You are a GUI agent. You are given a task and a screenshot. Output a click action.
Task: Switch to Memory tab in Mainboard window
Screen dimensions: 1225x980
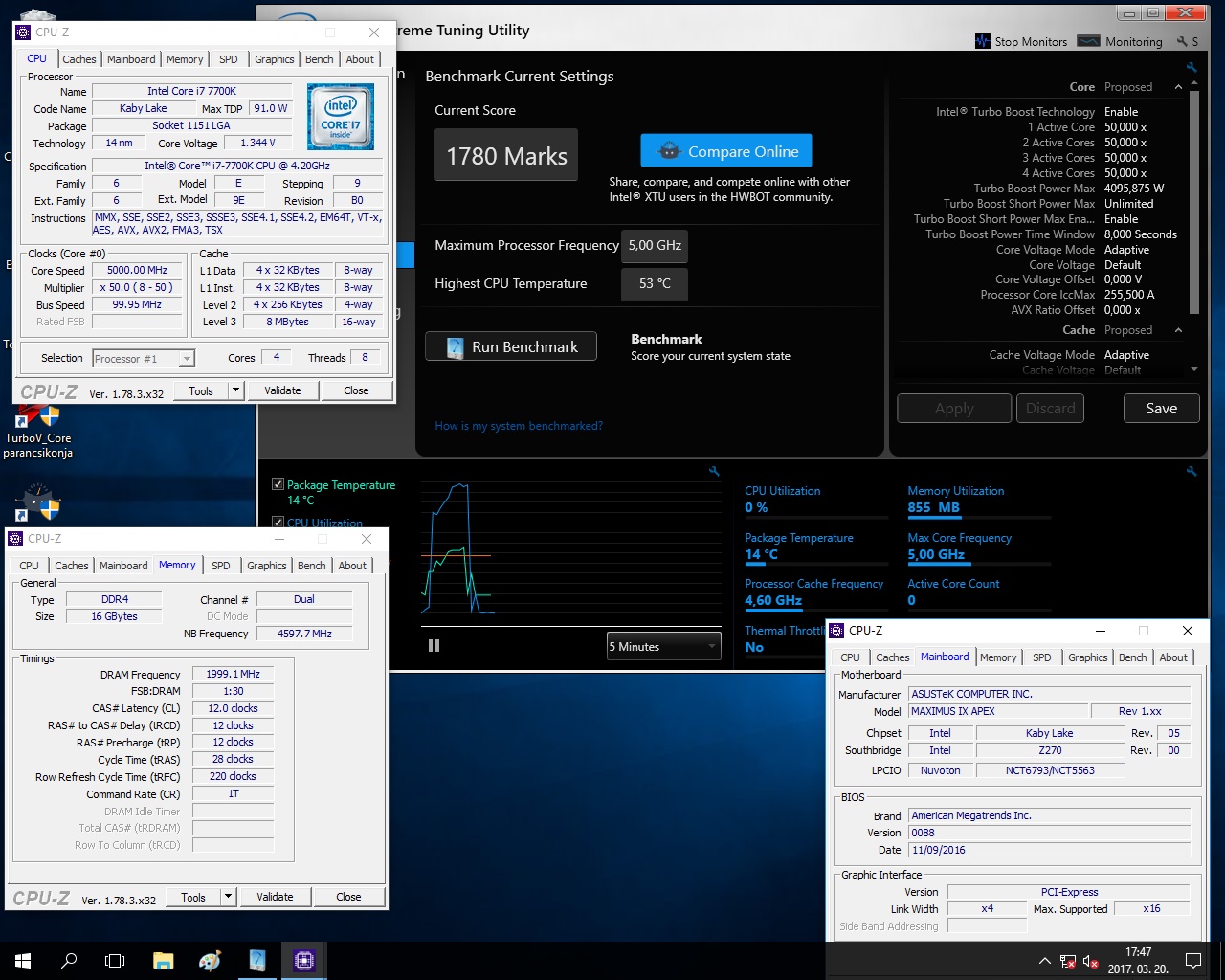(998, 657)
